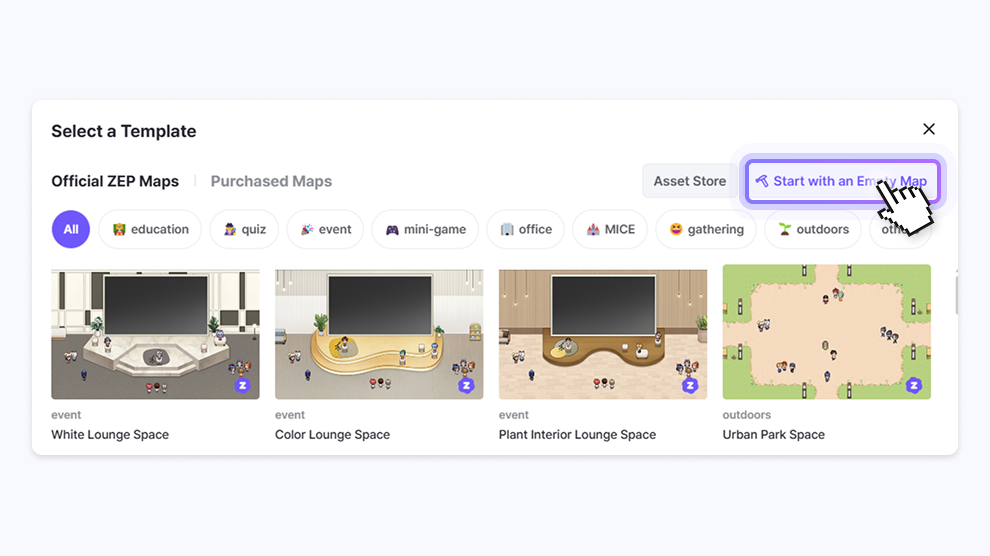This screenshot has width=990, height=556.
Task: Click the Plant Interior Lounge Space title
Action: [x=577, y=434]
